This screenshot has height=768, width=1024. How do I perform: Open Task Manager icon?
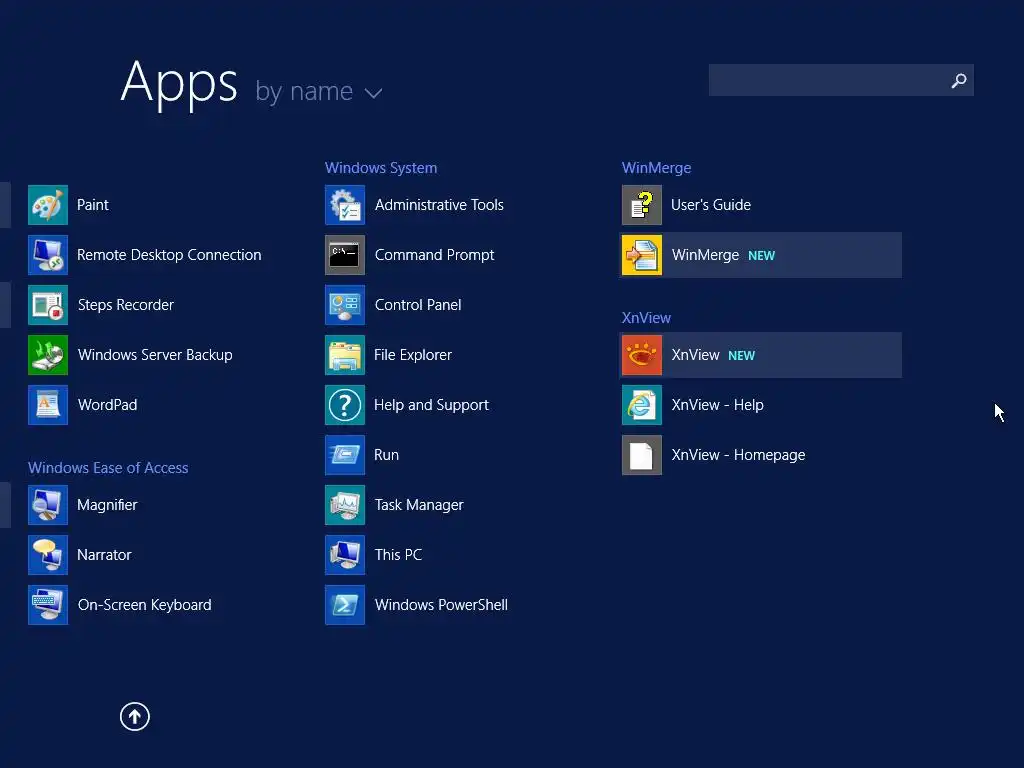(345, 505)
